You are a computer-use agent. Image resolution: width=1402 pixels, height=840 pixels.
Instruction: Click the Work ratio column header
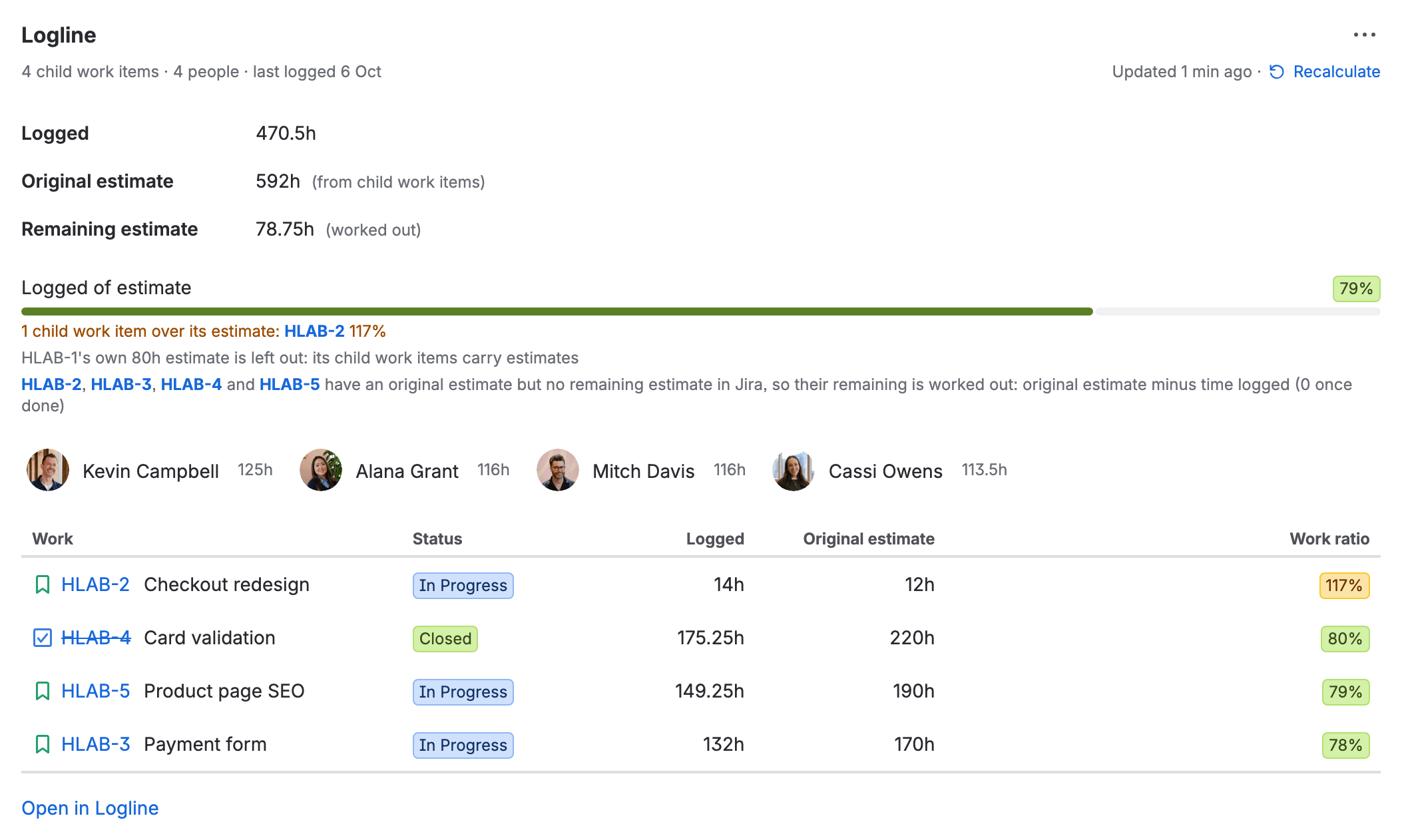click(x=1329, y=538)
